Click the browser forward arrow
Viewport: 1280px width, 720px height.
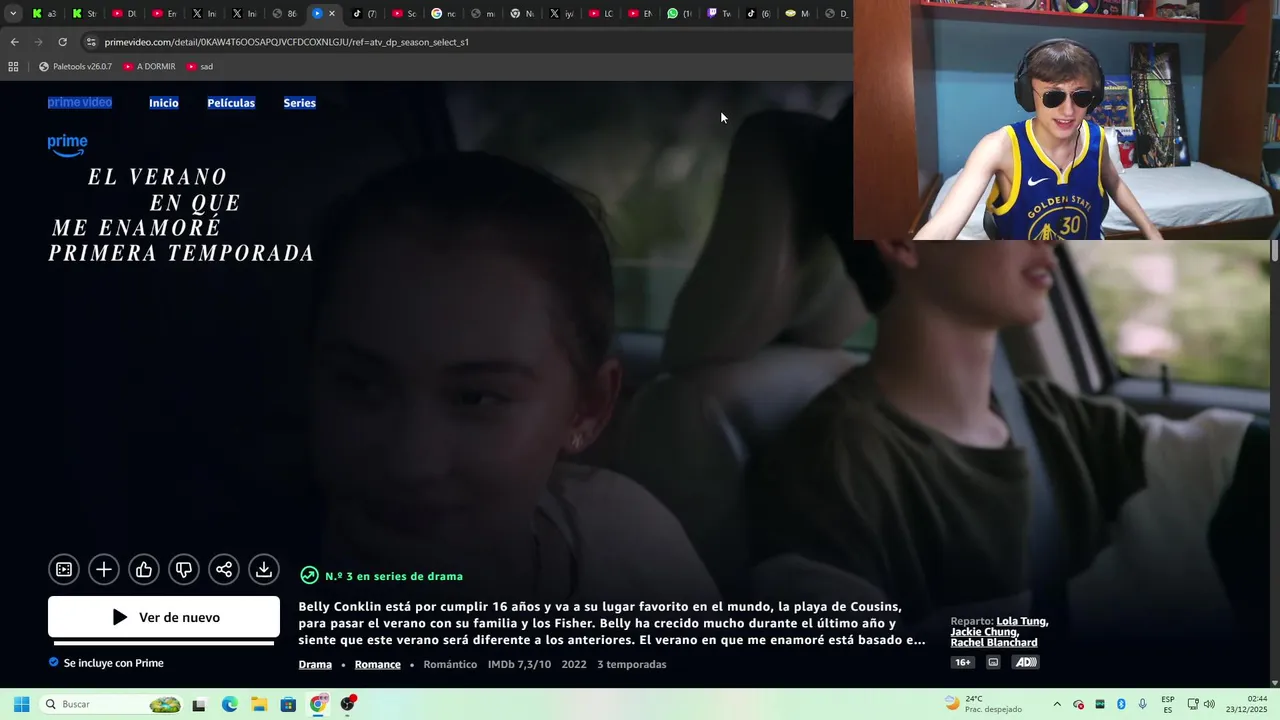pos(38,42)
